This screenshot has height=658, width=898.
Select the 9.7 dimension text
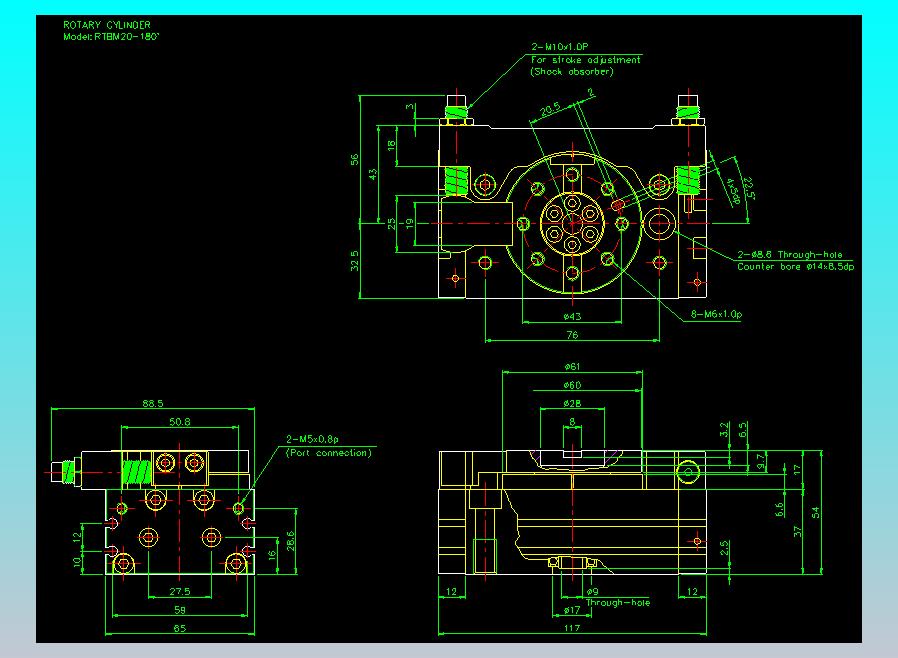pyautogui.click(x=761, y=462)
